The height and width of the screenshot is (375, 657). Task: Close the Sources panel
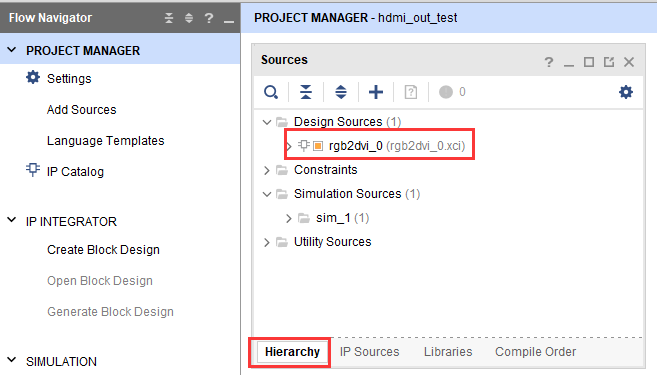[629, 62]
